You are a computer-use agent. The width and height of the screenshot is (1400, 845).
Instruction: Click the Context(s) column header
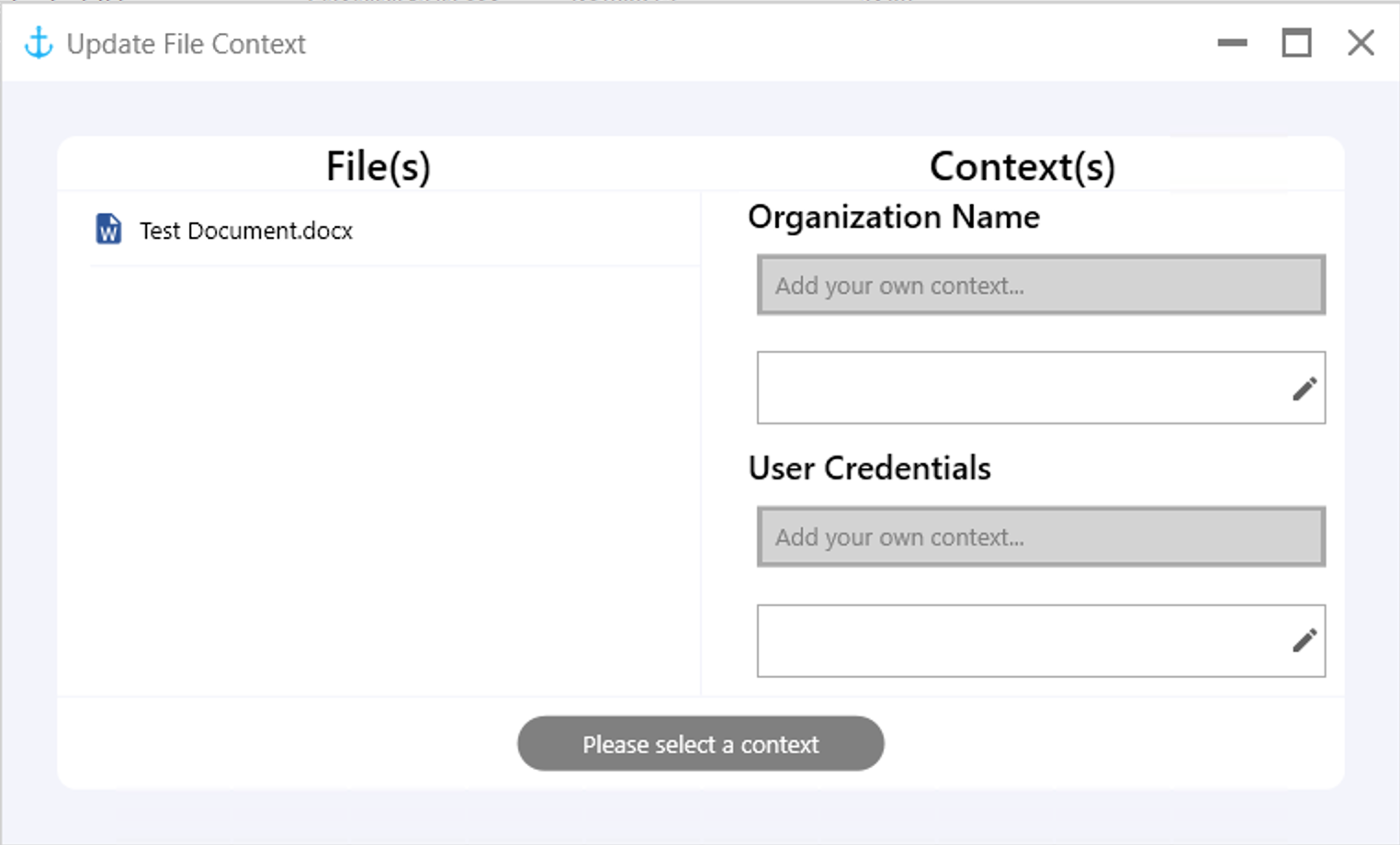tap(1022, 167)
